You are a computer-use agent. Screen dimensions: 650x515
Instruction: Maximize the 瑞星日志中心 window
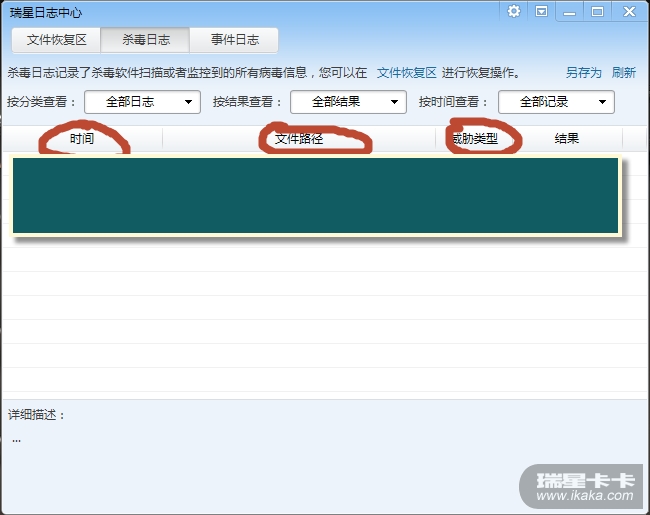pos(597,12)
